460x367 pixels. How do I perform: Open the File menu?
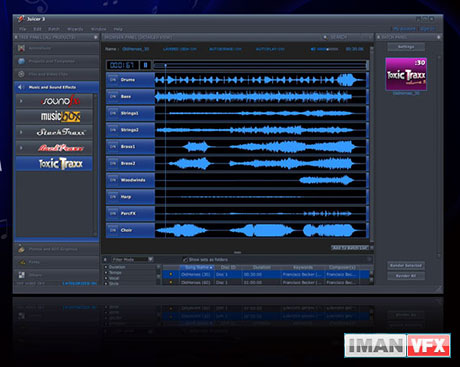22,29
